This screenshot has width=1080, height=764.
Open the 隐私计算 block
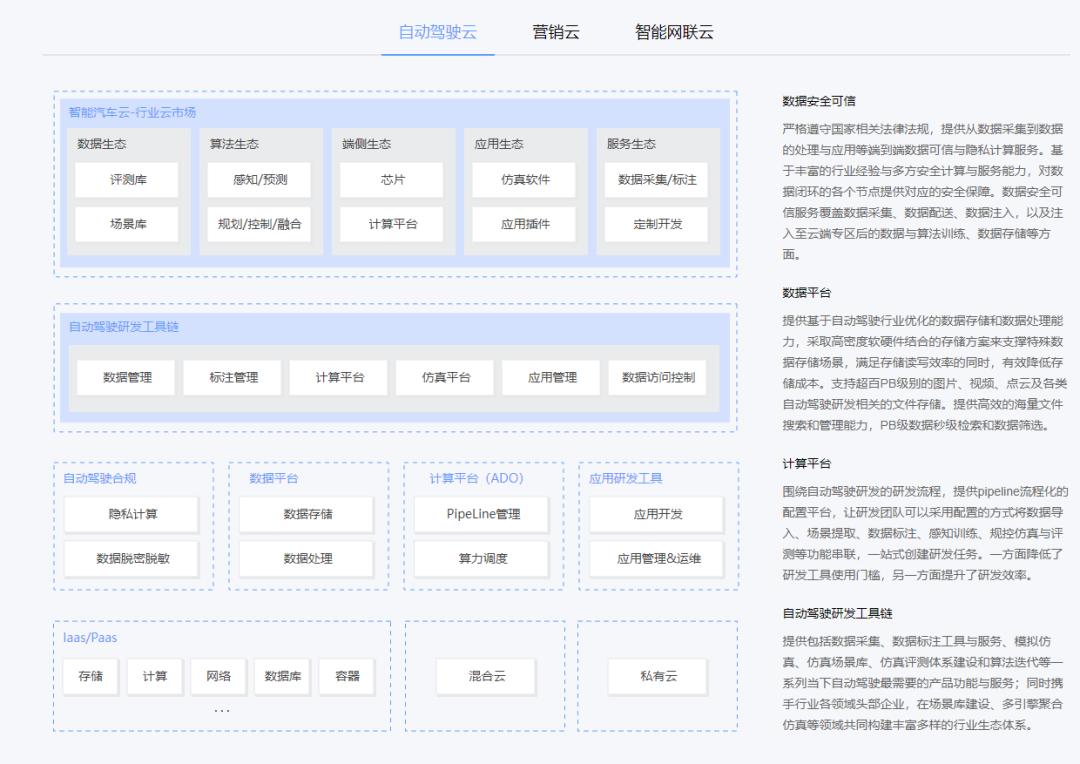click(x=132, y=514)
